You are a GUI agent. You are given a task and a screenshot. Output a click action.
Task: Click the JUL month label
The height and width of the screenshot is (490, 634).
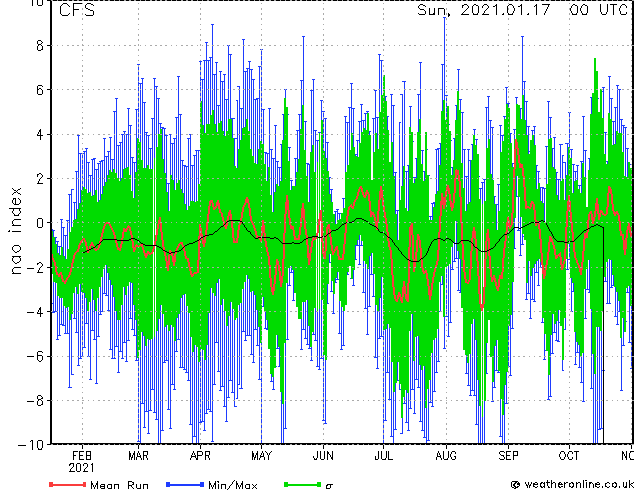(383, 456)
